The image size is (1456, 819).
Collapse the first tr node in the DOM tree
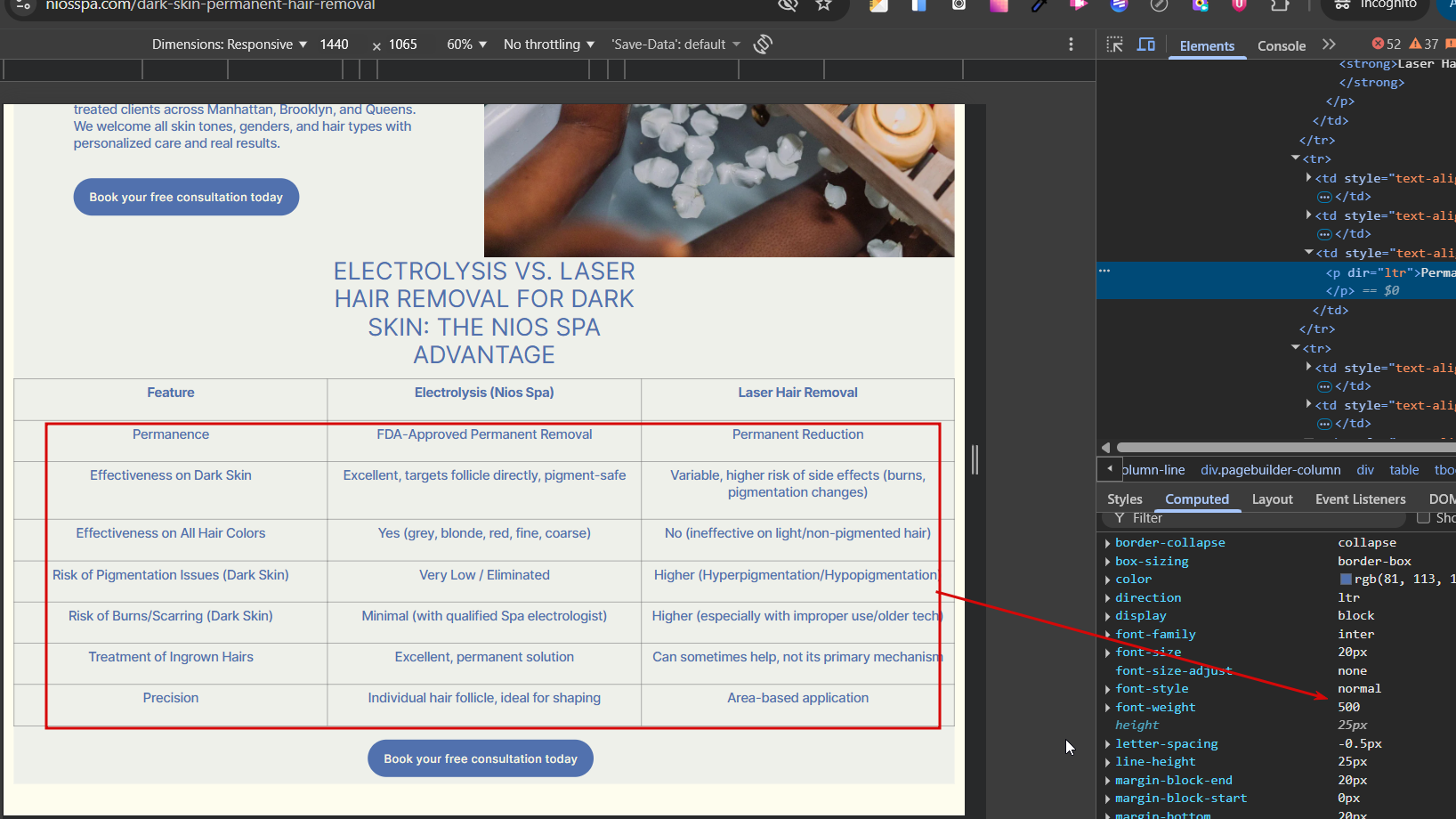(x=1296, y=158)
